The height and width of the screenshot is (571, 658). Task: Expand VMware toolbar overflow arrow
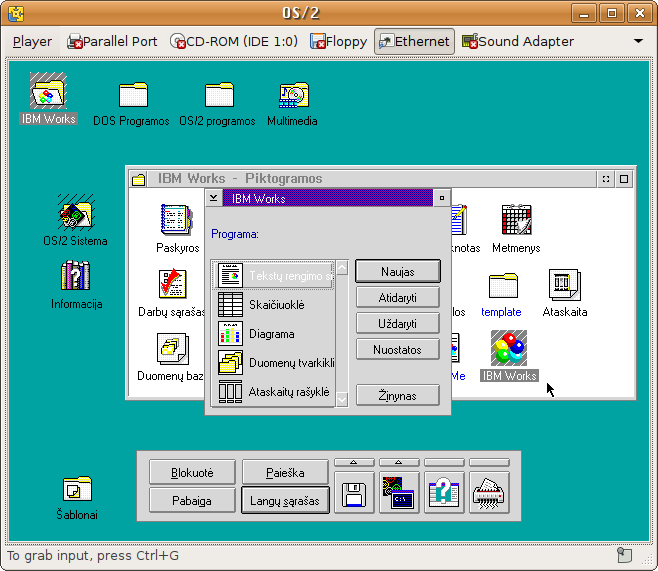pyautogui.click(x=638, y=41)
